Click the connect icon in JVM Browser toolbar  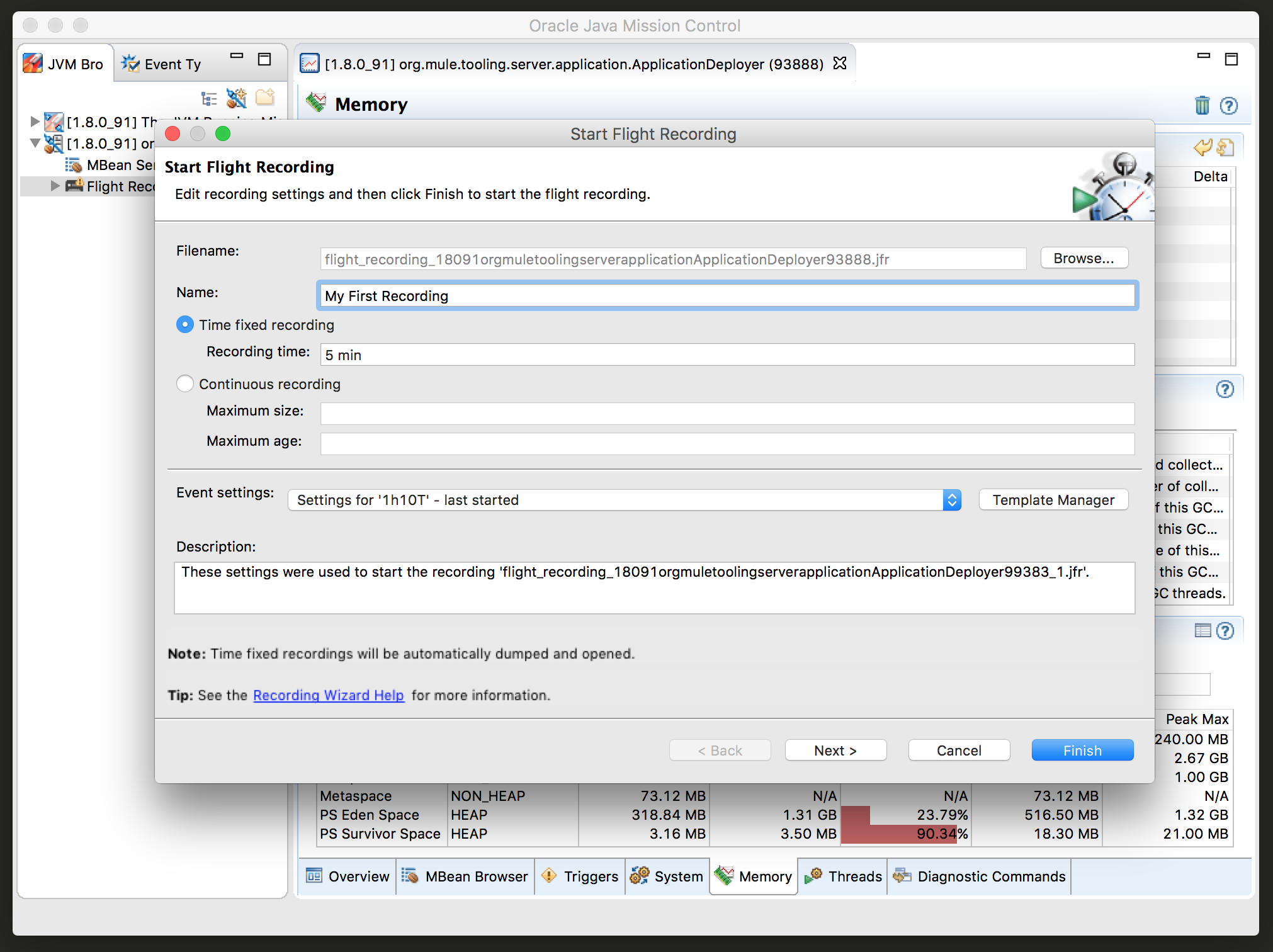(237, 98)
